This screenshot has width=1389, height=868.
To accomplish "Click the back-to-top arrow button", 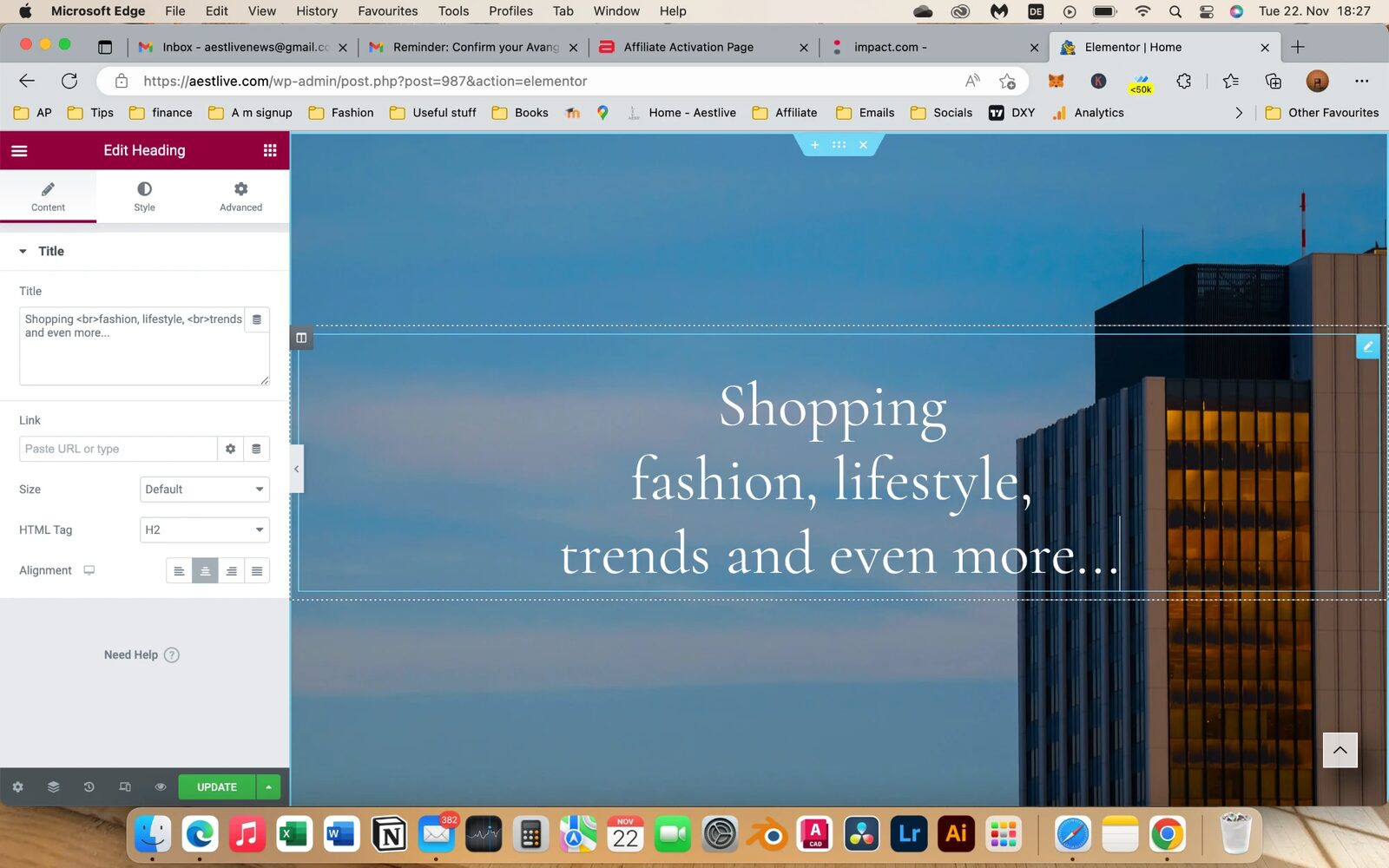I will pos(1340,750).
